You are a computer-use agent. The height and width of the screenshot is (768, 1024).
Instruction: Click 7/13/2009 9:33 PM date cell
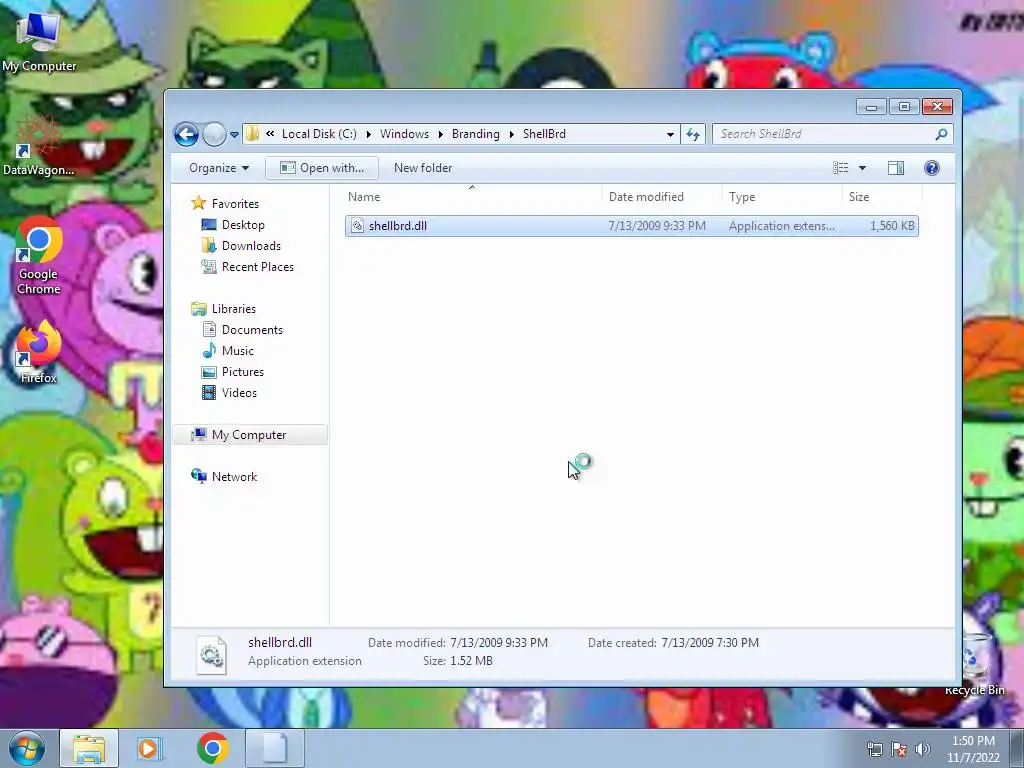click(657, 226)
